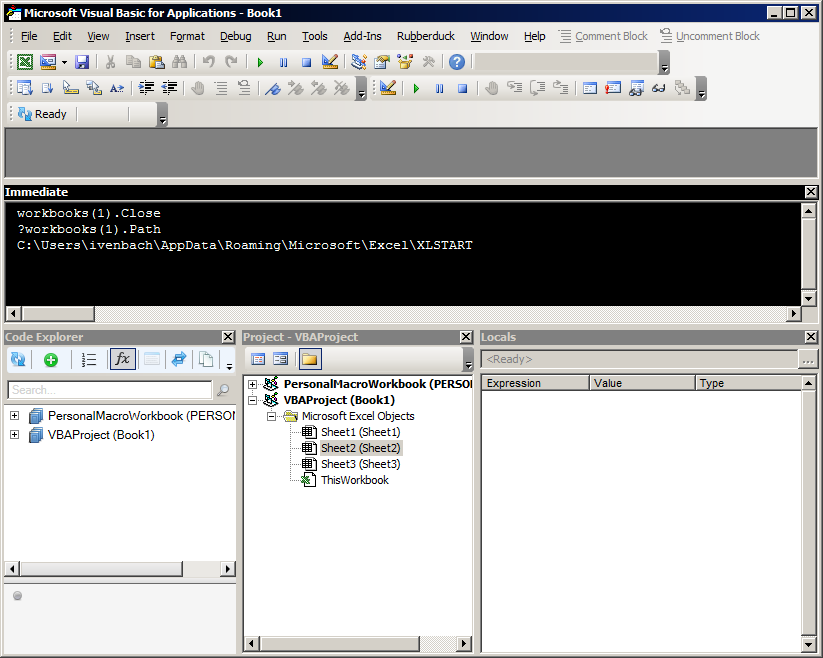Open the Debug menu
Image resolution: width=823 pixels, height=658 pixels.
[x=235, y=36]
